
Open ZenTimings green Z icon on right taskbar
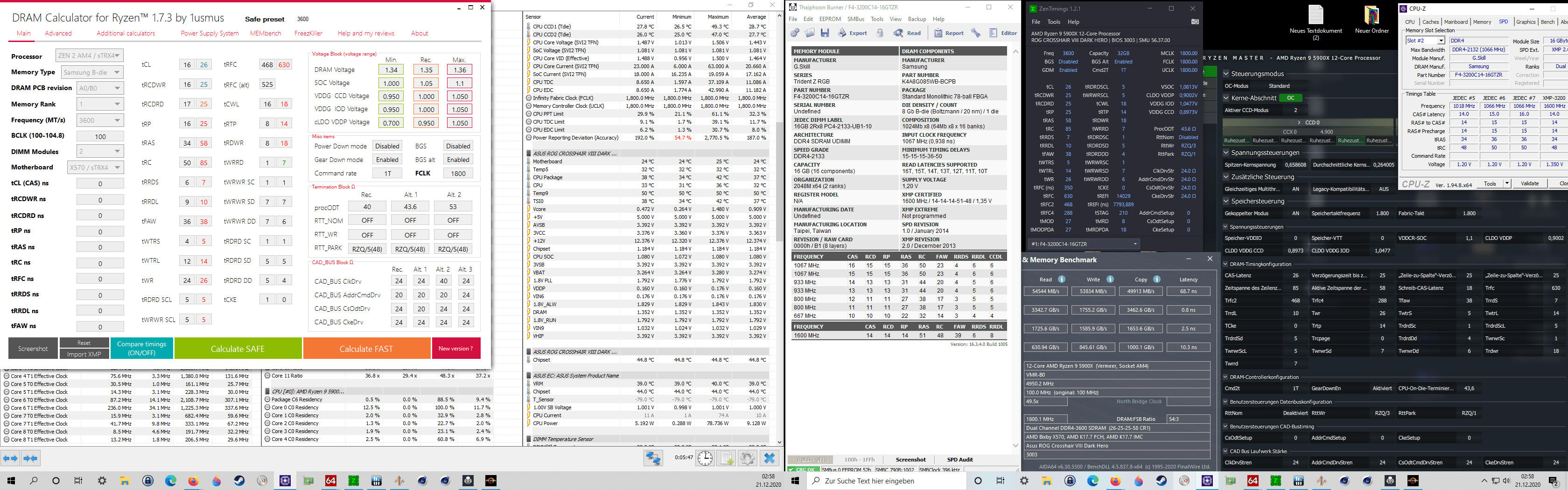click(x=1275, y=480)
